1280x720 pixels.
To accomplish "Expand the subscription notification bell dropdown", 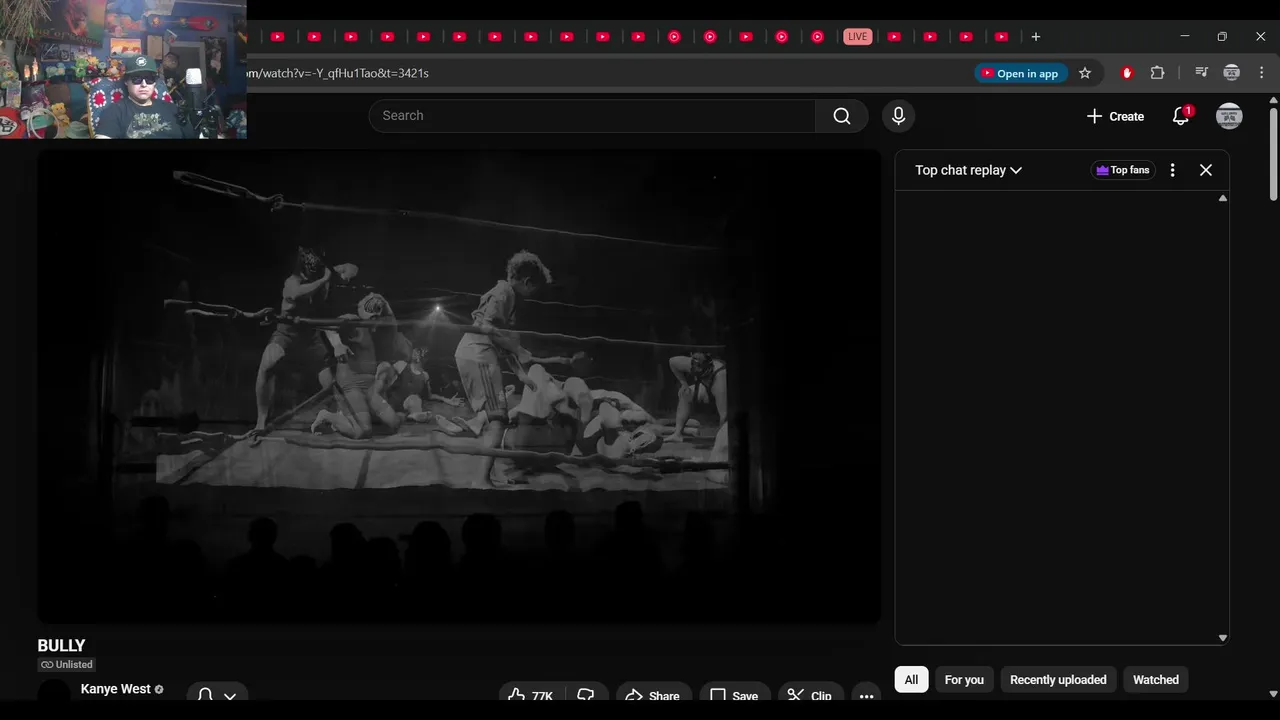I will 217,695.
